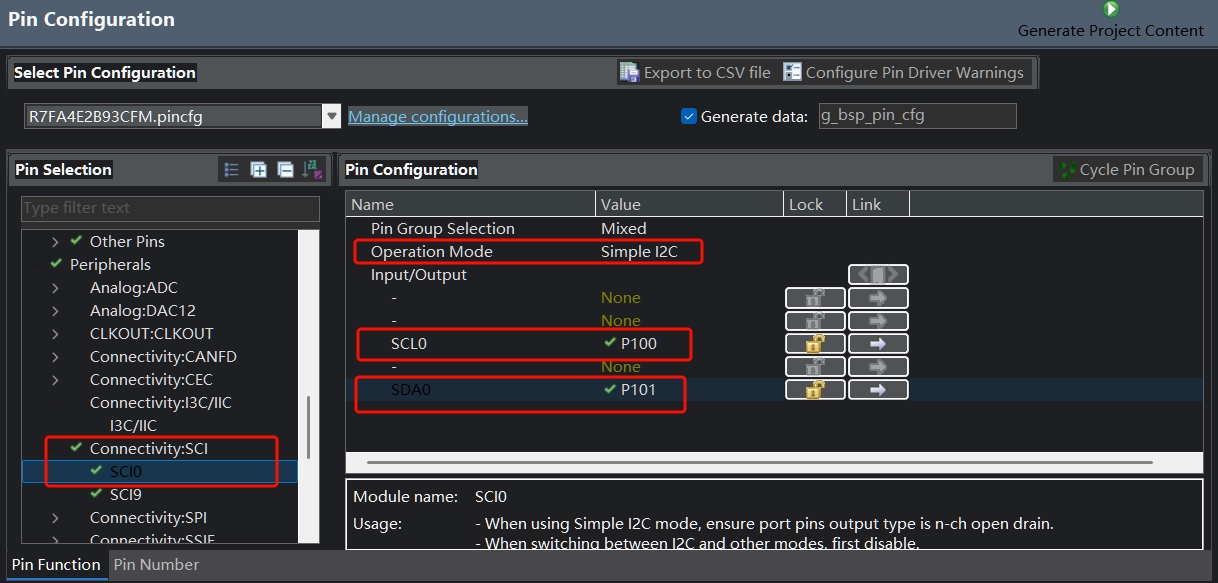Collapse all items in Pin Selection tree
Image resolution: width=1218 pixels, height=583 pixels.
tap(285, 170)
